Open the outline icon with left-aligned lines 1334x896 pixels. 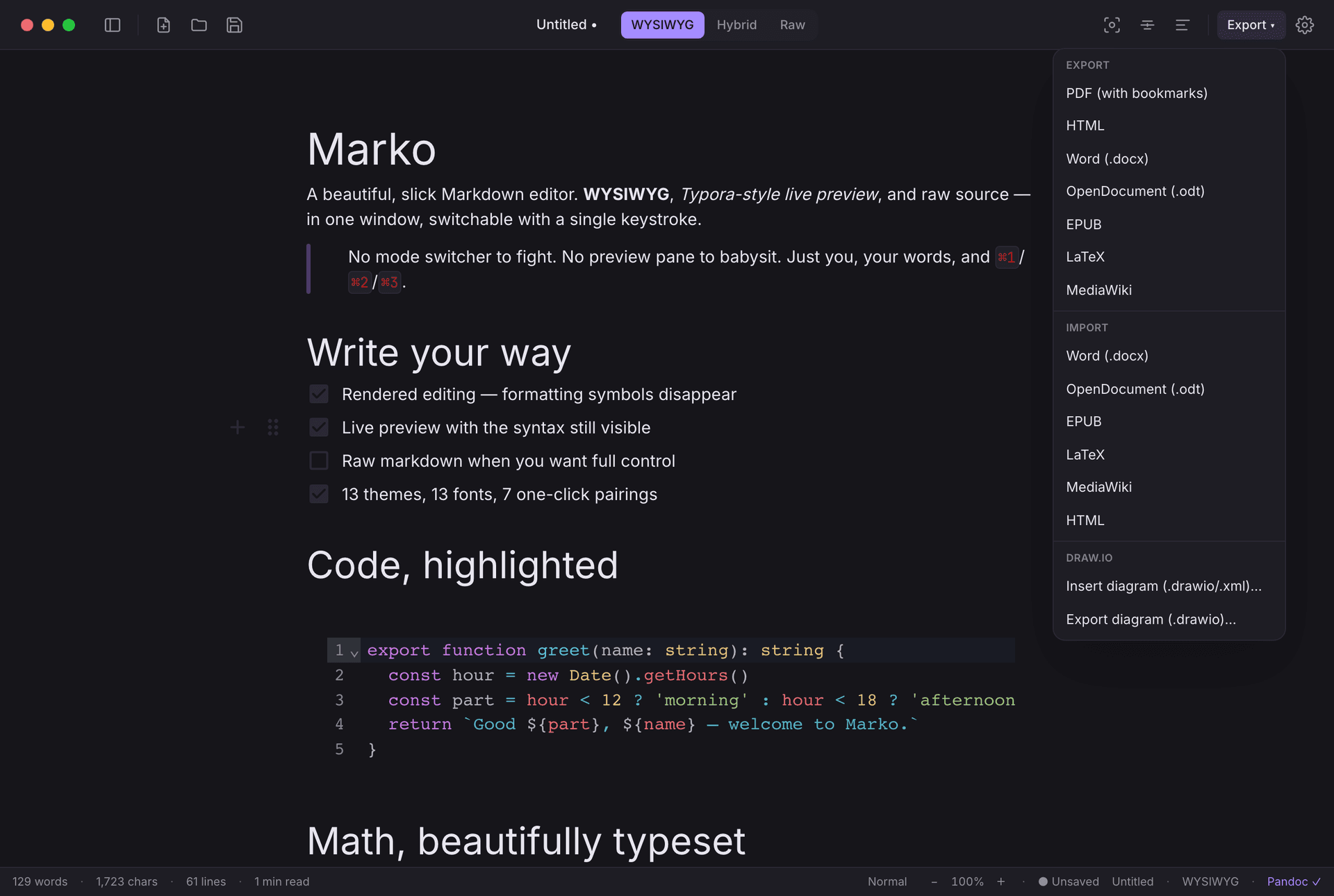[x=1183, y=25]
